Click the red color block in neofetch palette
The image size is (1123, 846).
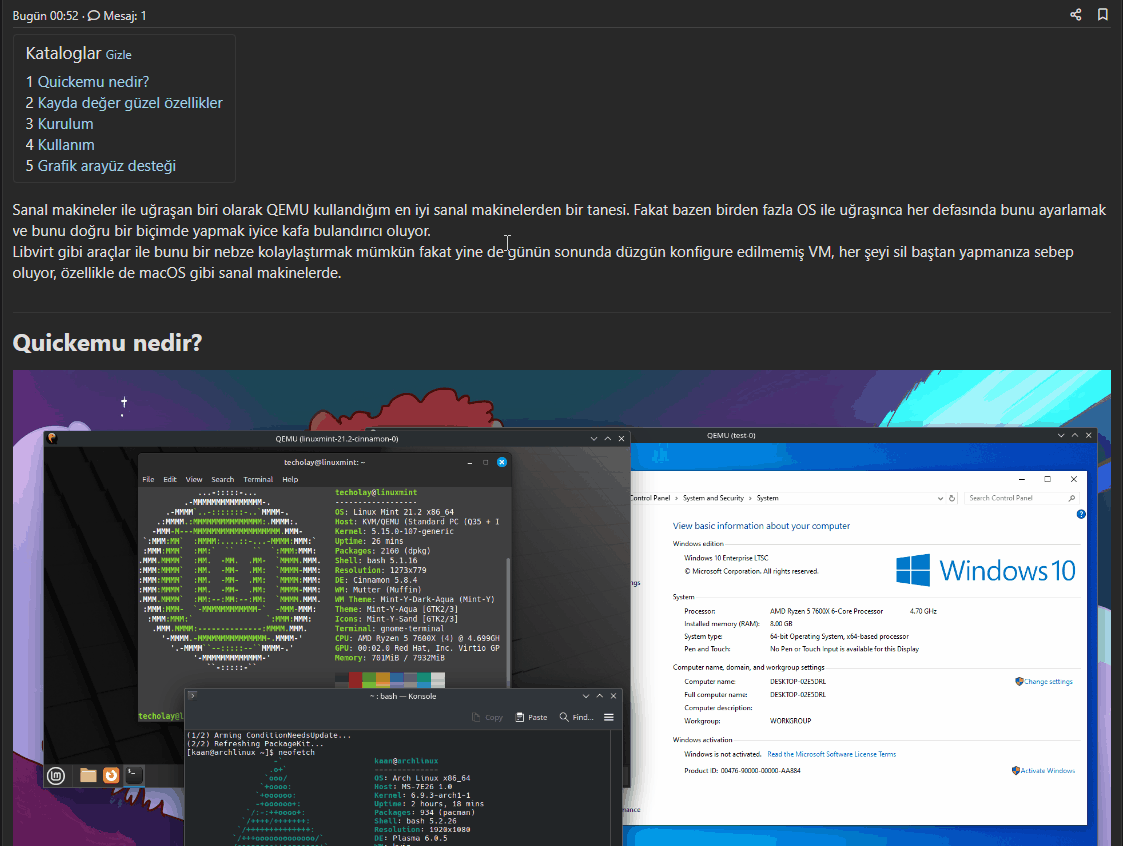click(355, 679)
